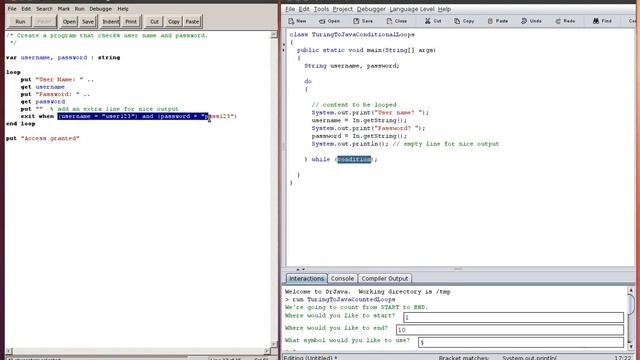Viewport: 640px width, 360px height.
Task: Click the Save icon in DrJava toolbar
Action: (x=363, y=21)
